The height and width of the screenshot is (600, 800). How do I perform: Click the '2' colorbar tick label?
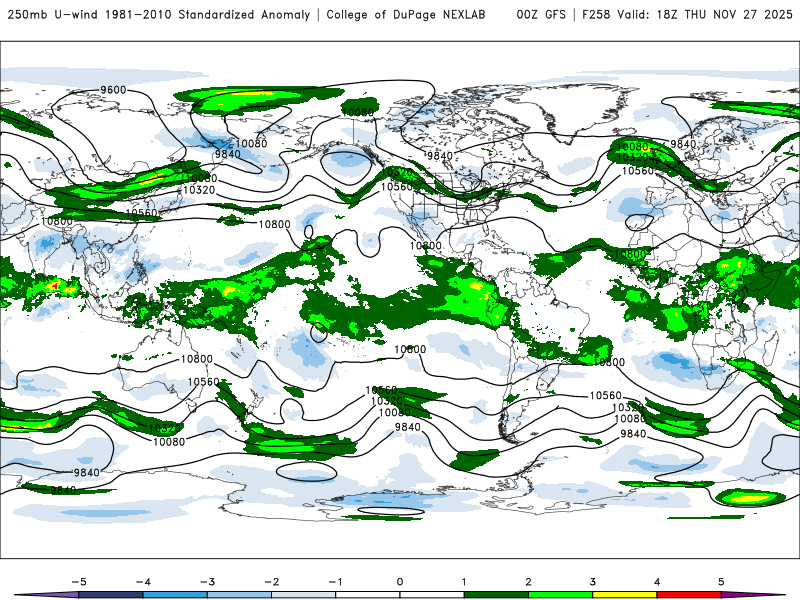(x=528, y=582)
